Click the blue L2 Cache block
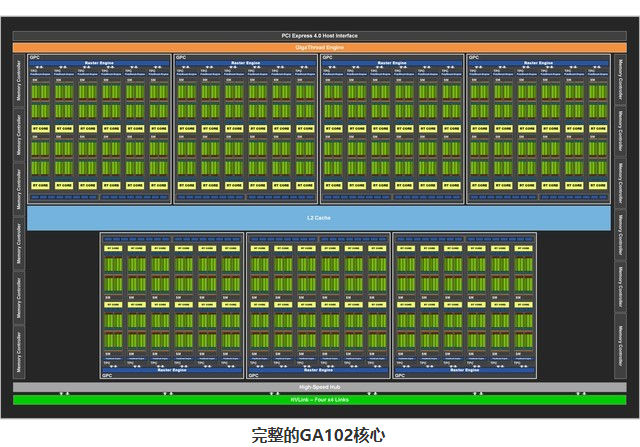The width and height of the screenshot is (640, 447). point(319,217)
